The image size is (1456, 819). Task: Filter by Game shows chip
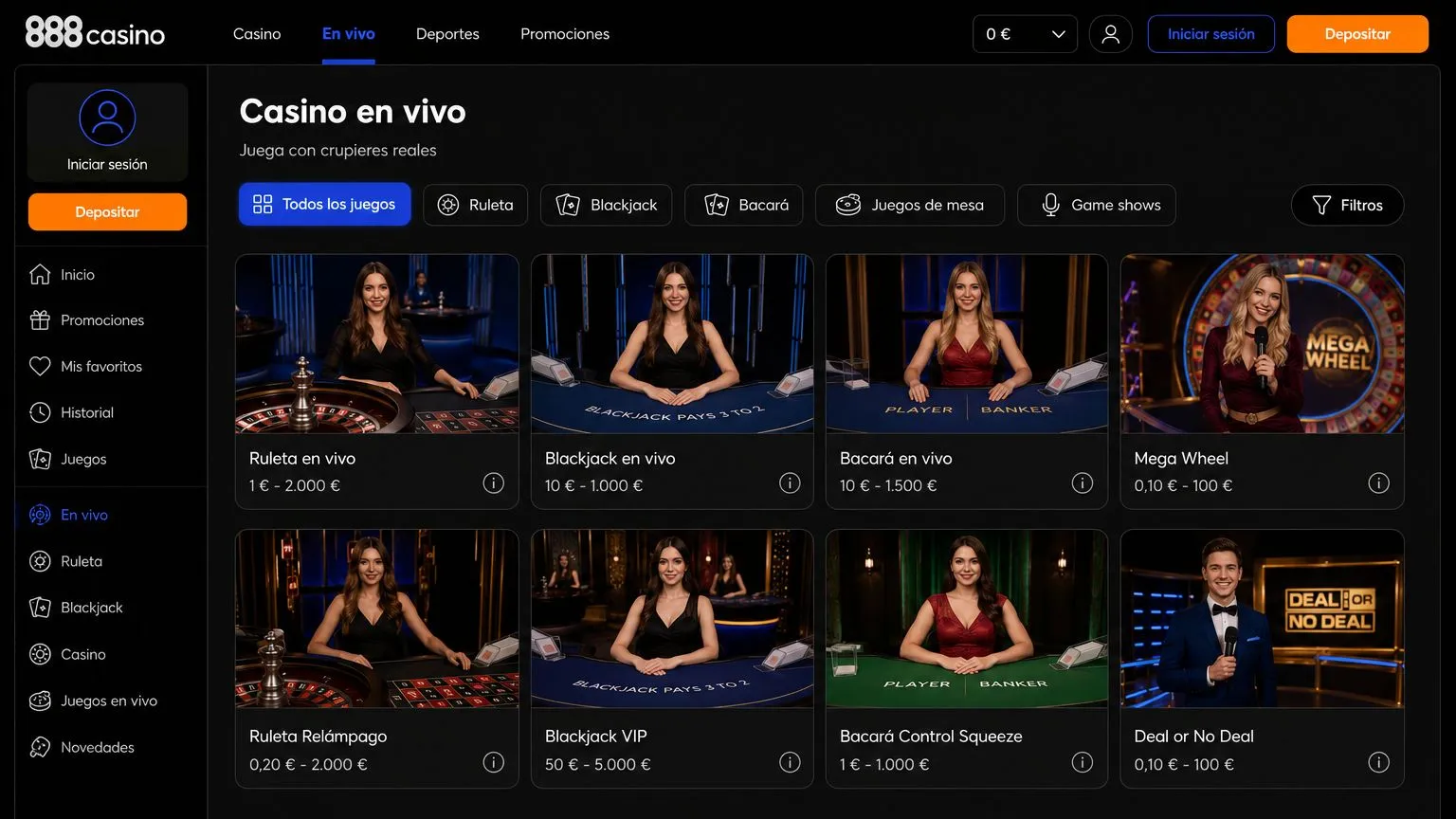point(1097,205)
